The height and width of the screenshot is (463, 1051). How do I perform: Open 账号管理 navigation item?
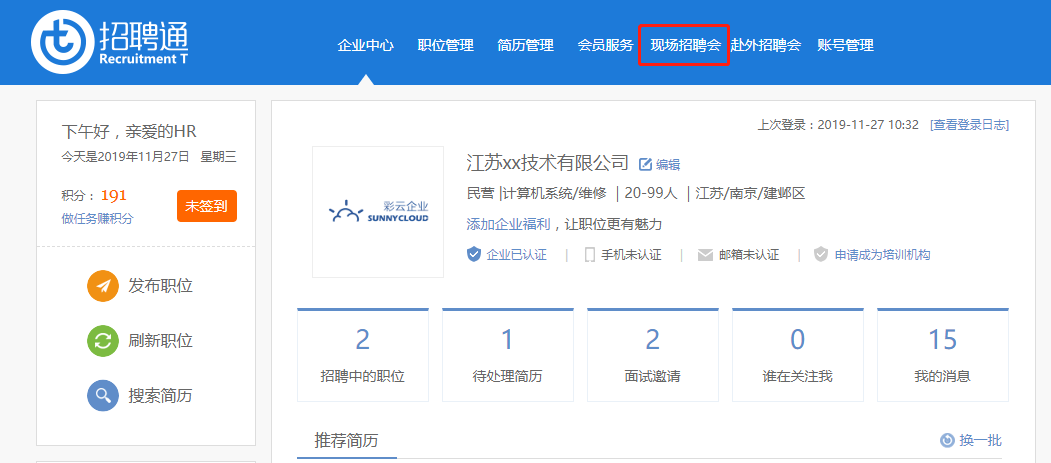pyautogui.click(x=845, y=45)
